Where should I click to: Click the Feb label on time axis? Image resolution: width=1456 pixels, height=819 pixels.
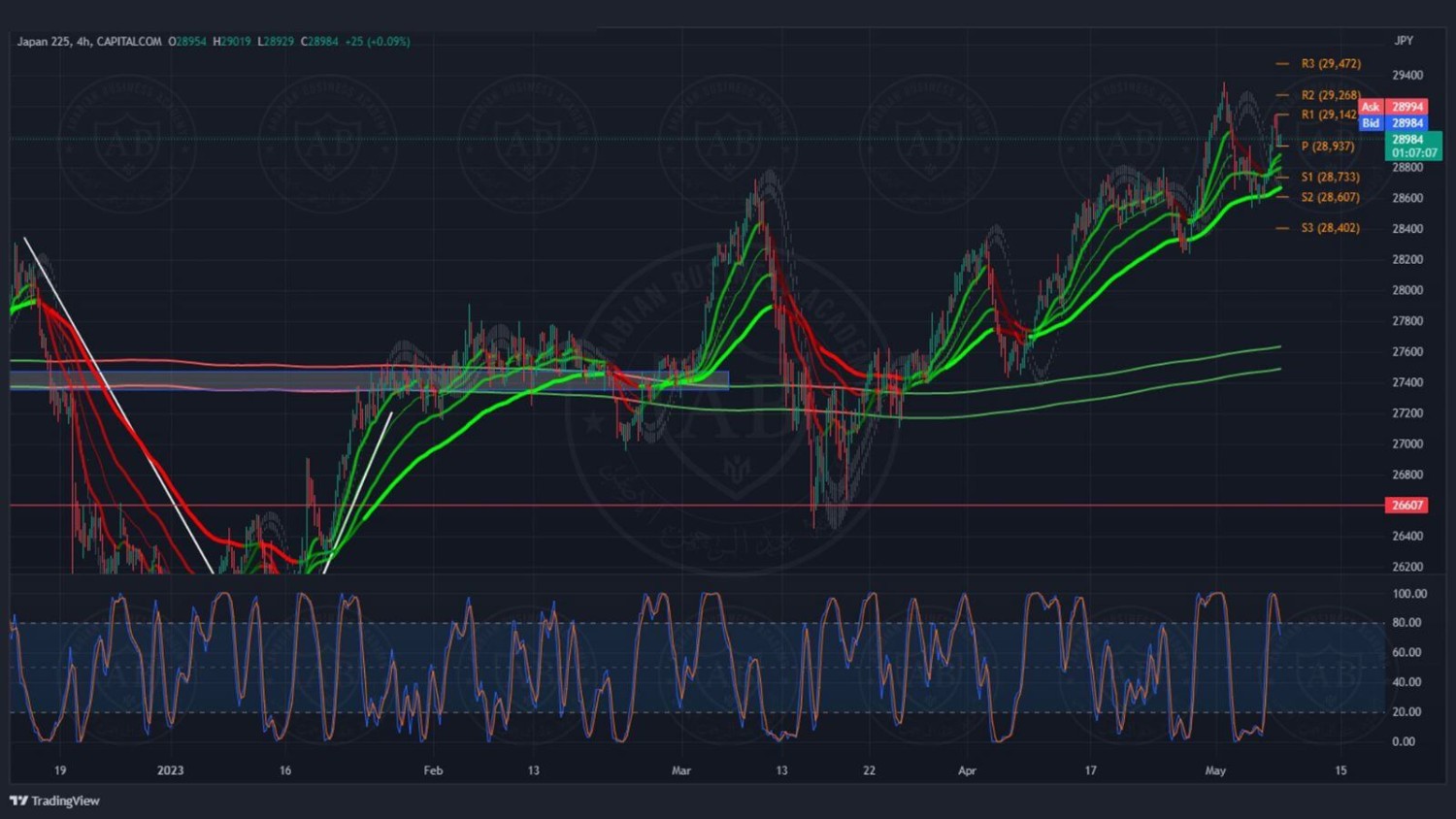433,770
